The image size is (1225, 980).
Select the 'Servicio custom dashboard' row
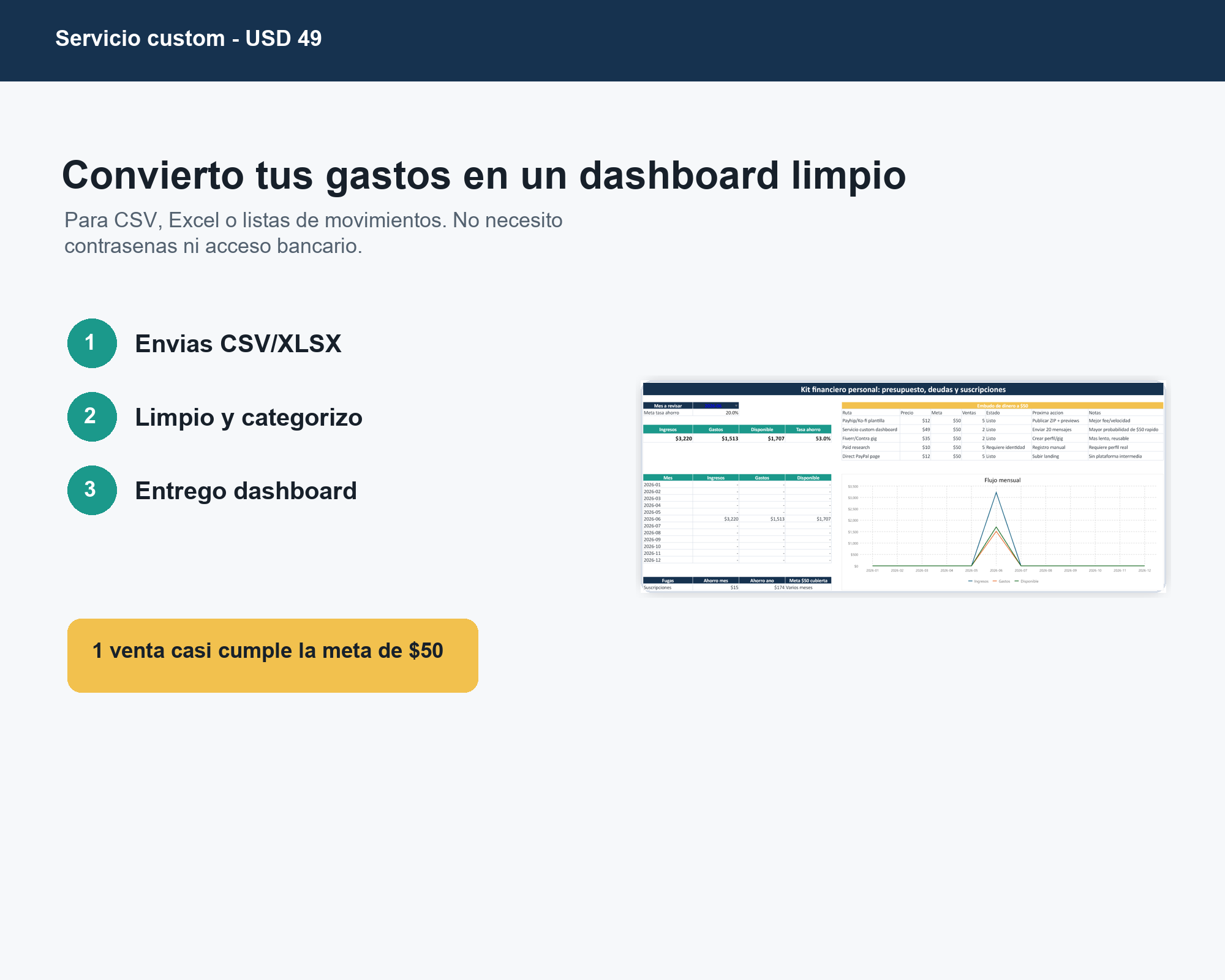tap(1002, 429)
